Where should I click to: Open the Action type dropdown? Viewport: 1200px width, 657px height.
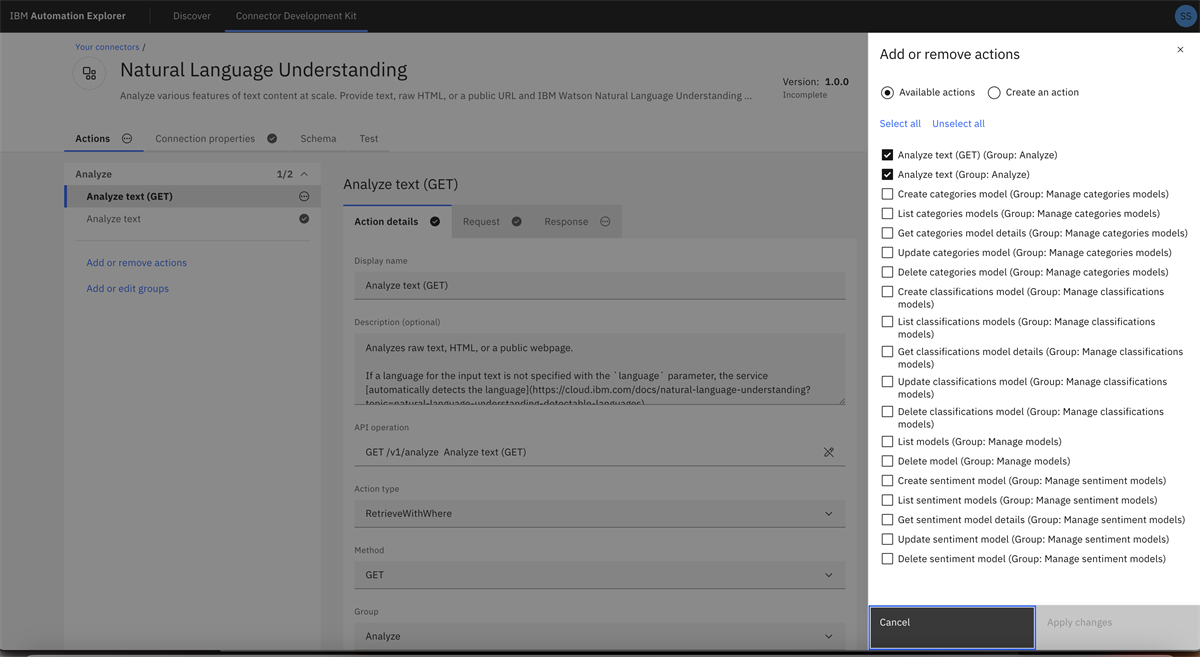tap(599, 513)
